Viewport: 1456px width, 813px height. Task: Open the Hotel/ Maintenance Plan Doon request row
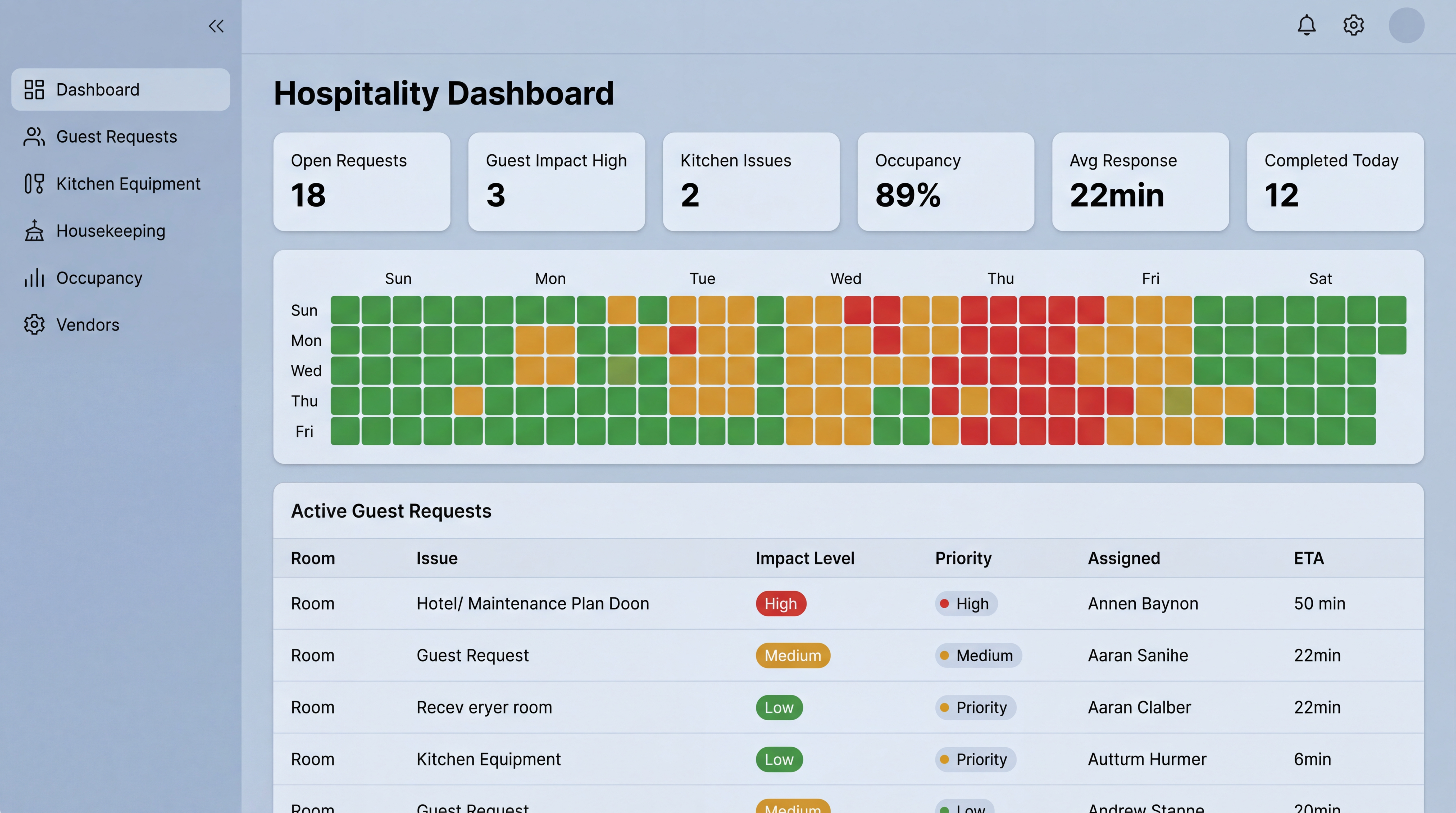coord(533,603)
